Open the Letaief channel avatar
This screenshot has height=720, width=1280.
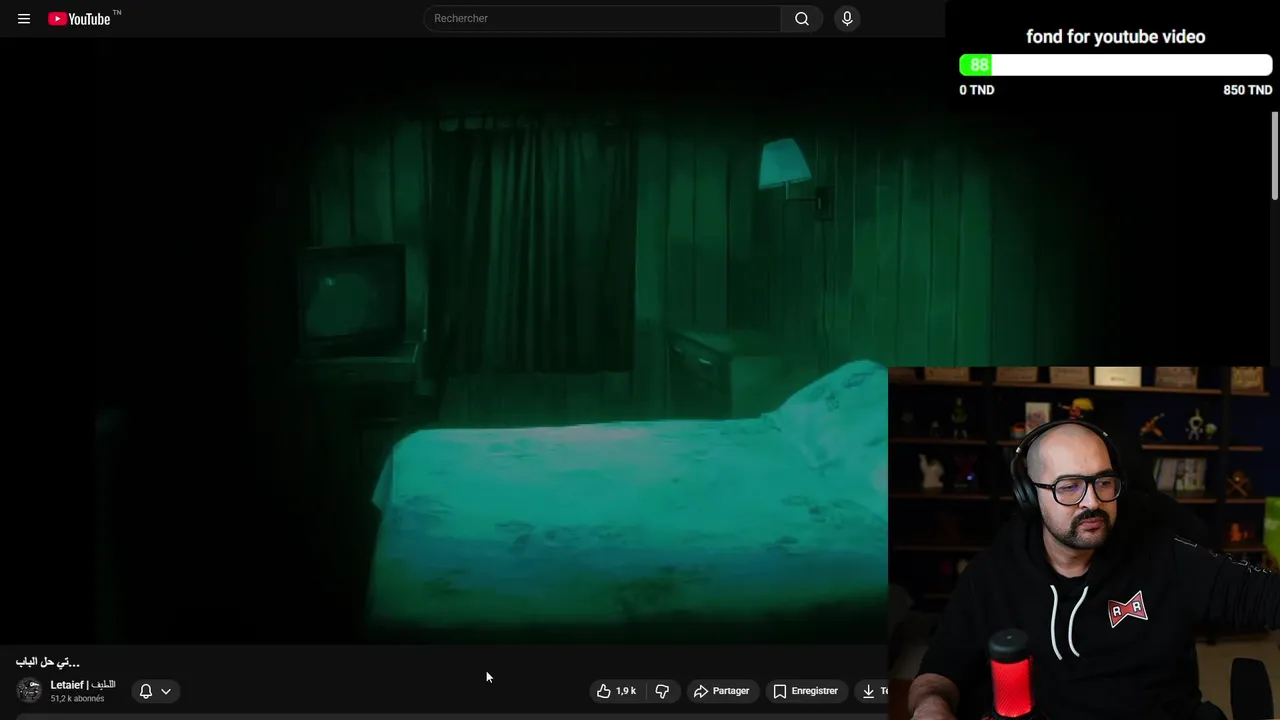pyautogui.click(x=29, y=691)
